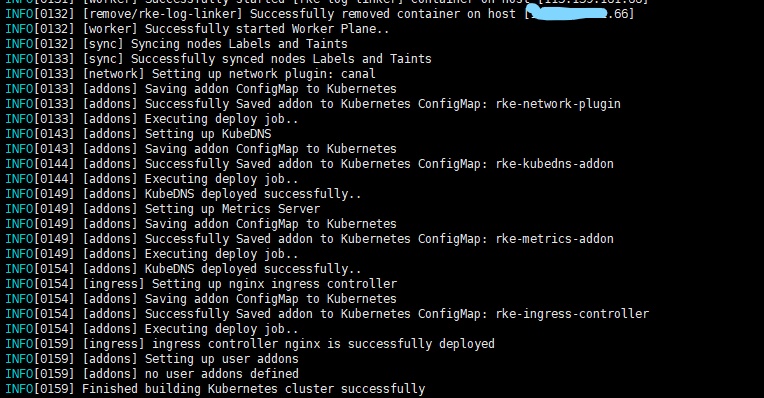Click the 'rke-metrics-addon' ConfigMap text

click(554, 239)
